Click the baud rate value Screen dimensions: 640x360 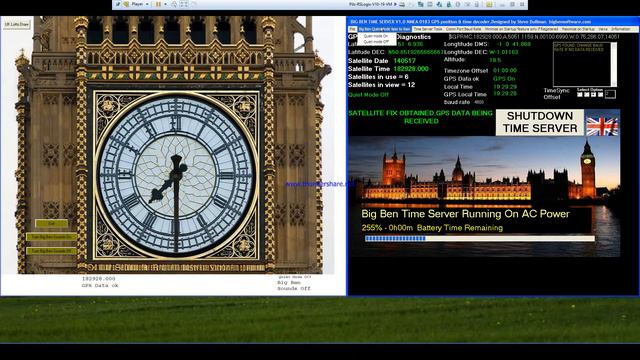479,102
